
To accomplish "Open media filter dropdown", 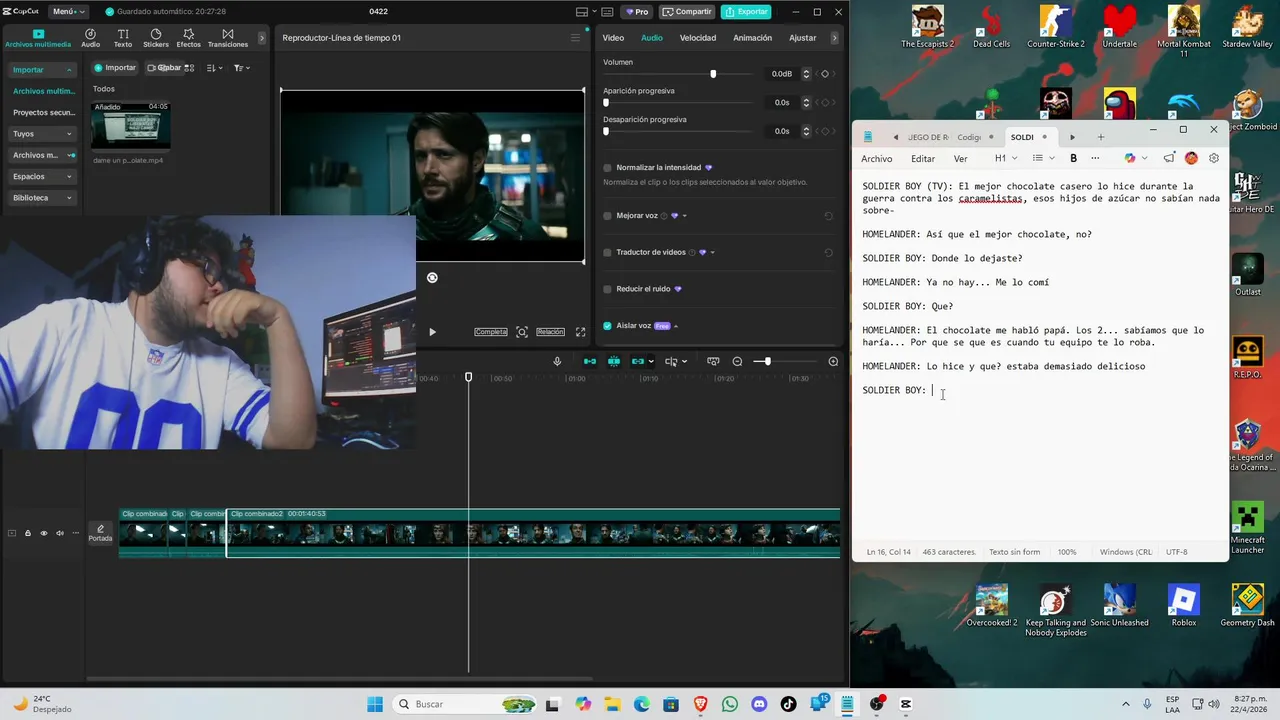I will [242, 68].
